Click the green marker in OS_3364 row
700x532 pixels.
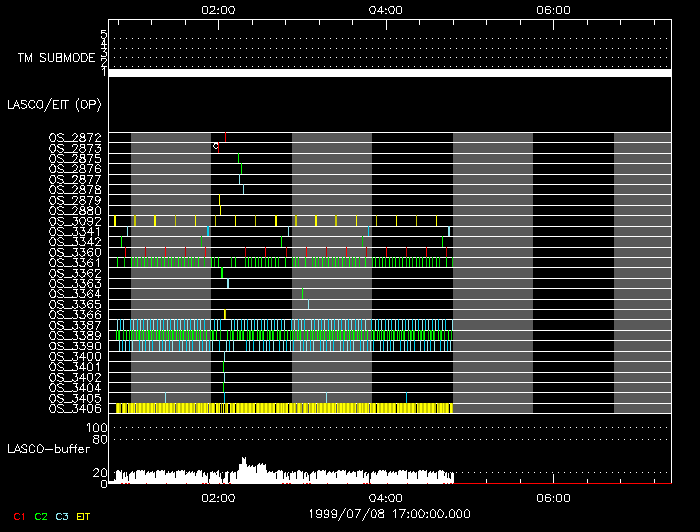[302, 293]
